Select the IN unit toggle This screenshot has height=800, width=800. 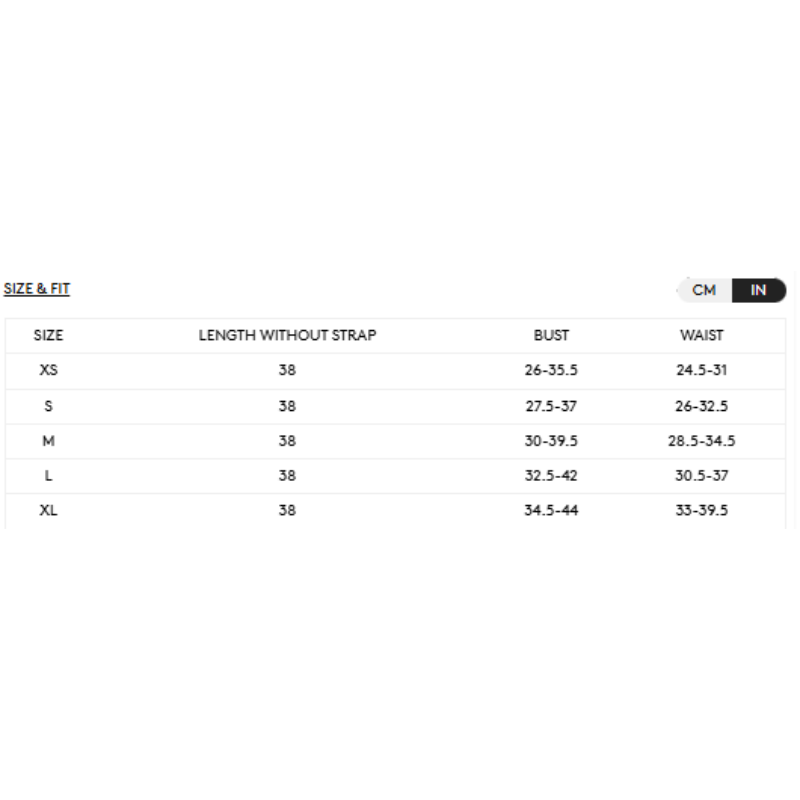(x=758, y=290)
